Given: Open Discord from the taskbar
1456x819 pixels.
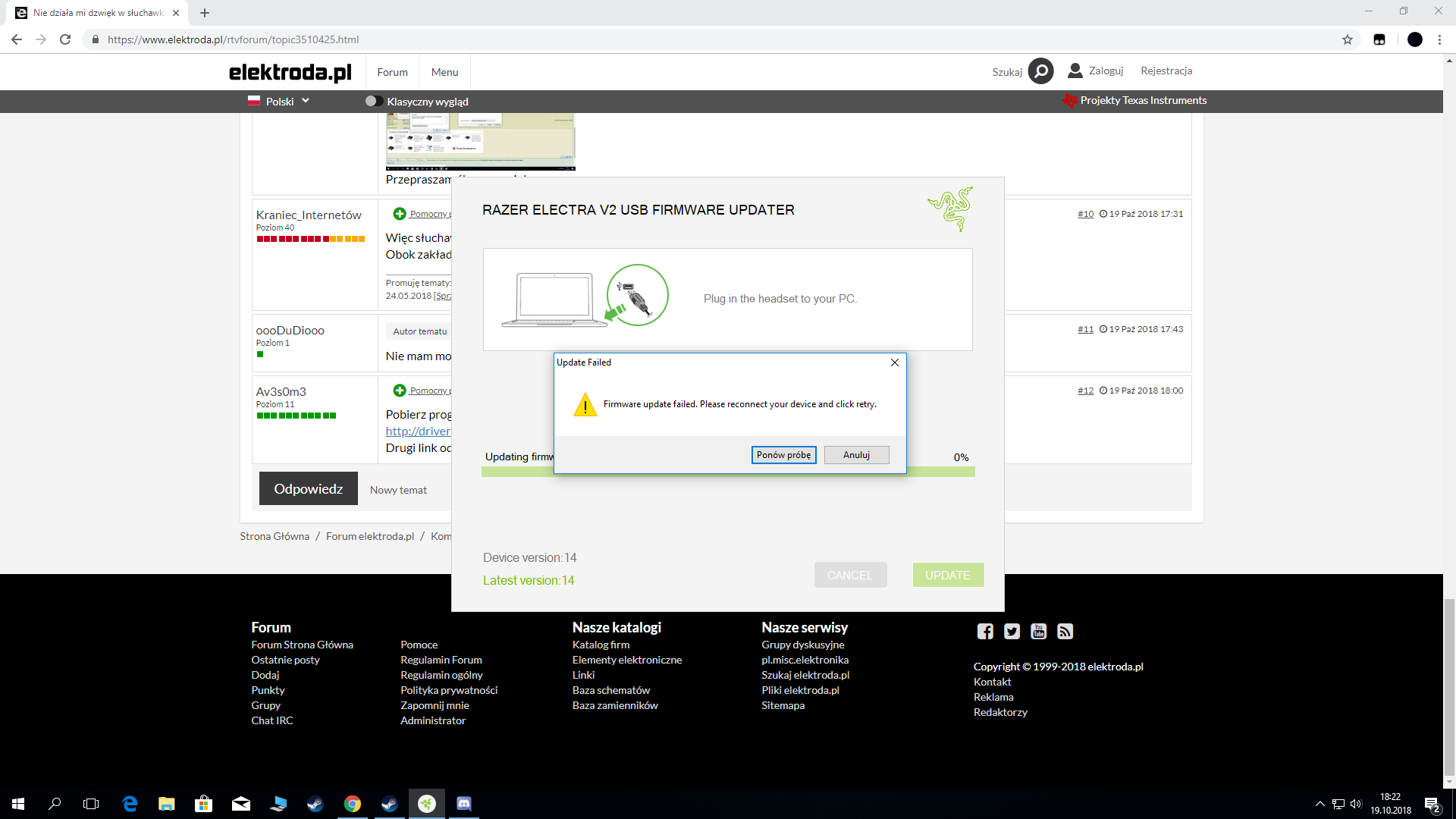Looking at the screenshot, I should [x=464, y=803].
